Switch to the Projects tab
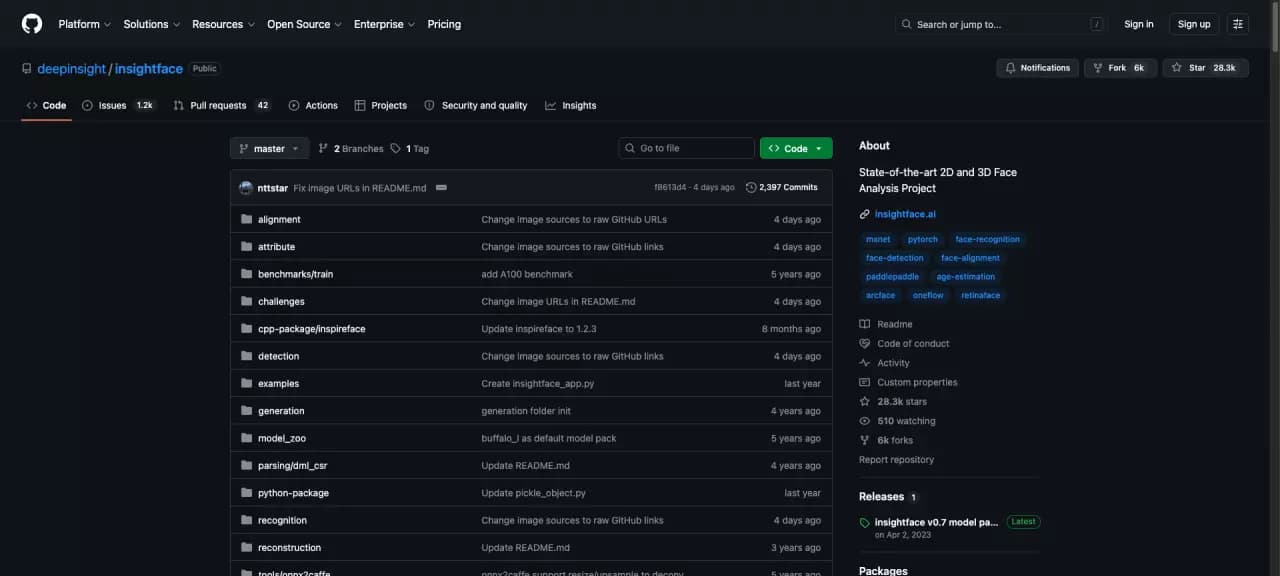 [381, 105]
